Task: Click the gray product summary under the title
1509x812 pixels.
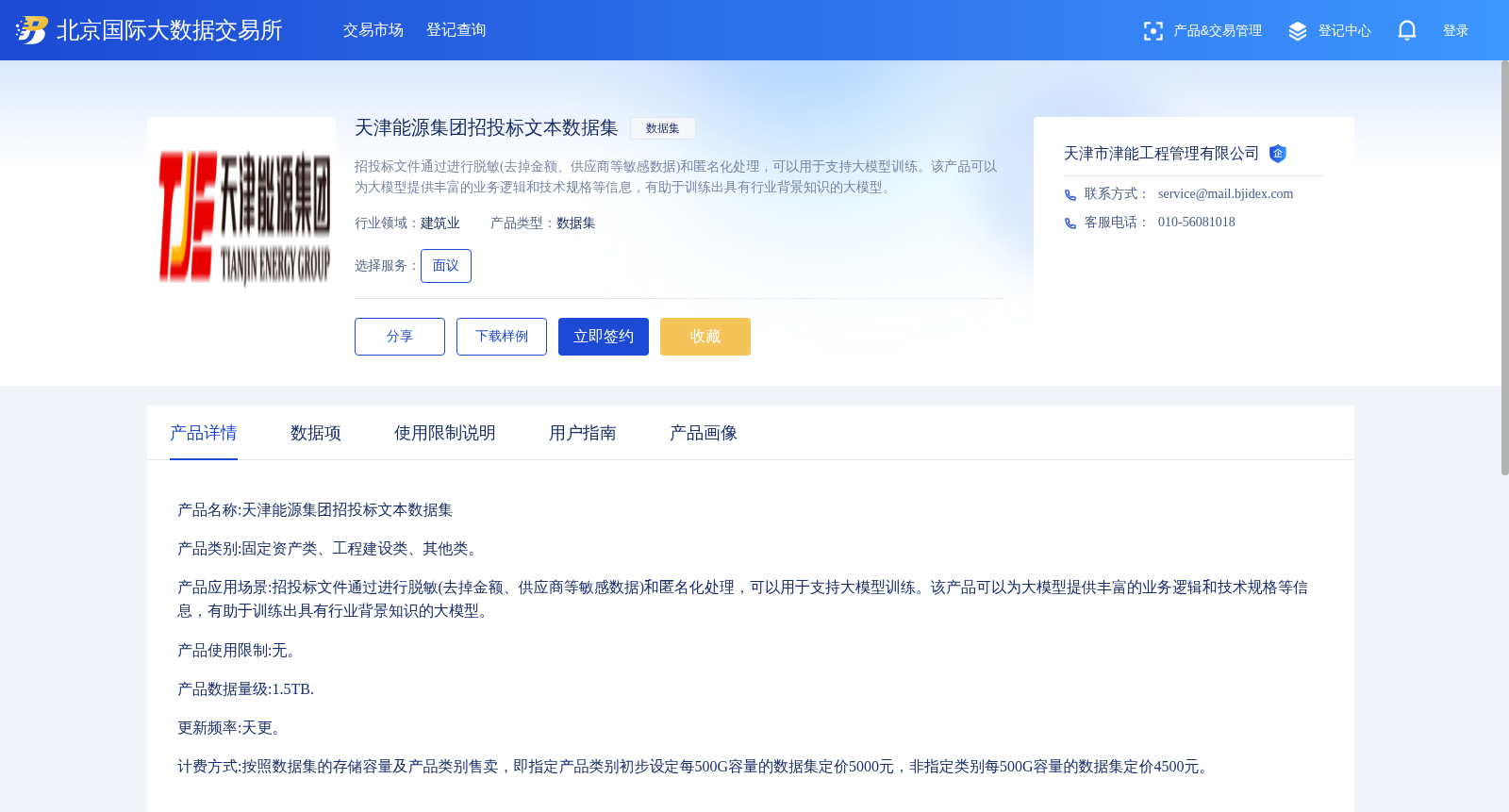Action: click(675, 176)
